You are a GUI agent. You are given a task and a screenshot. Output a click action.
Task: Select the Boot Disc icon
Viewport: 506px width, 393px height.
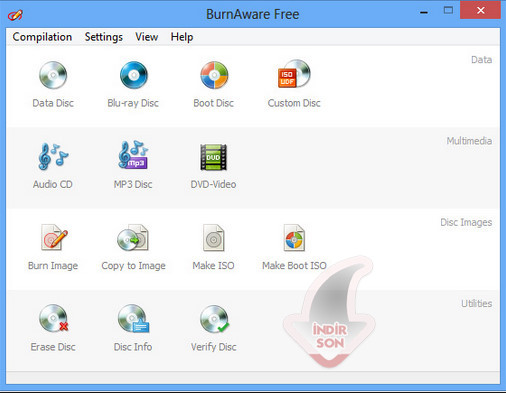pos(214,75)
